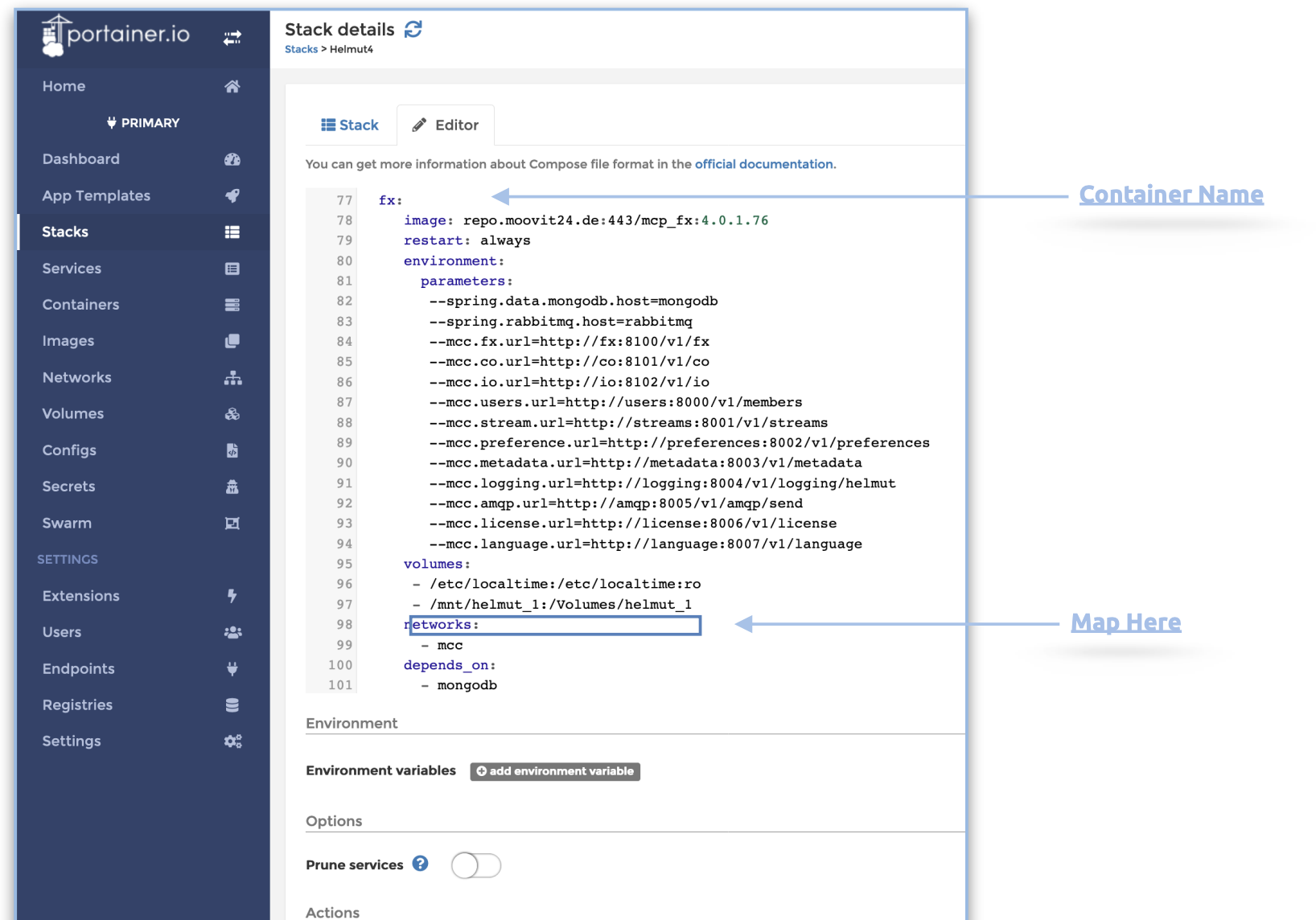Click the Home house icon
1316x920 pixels.
232,87
